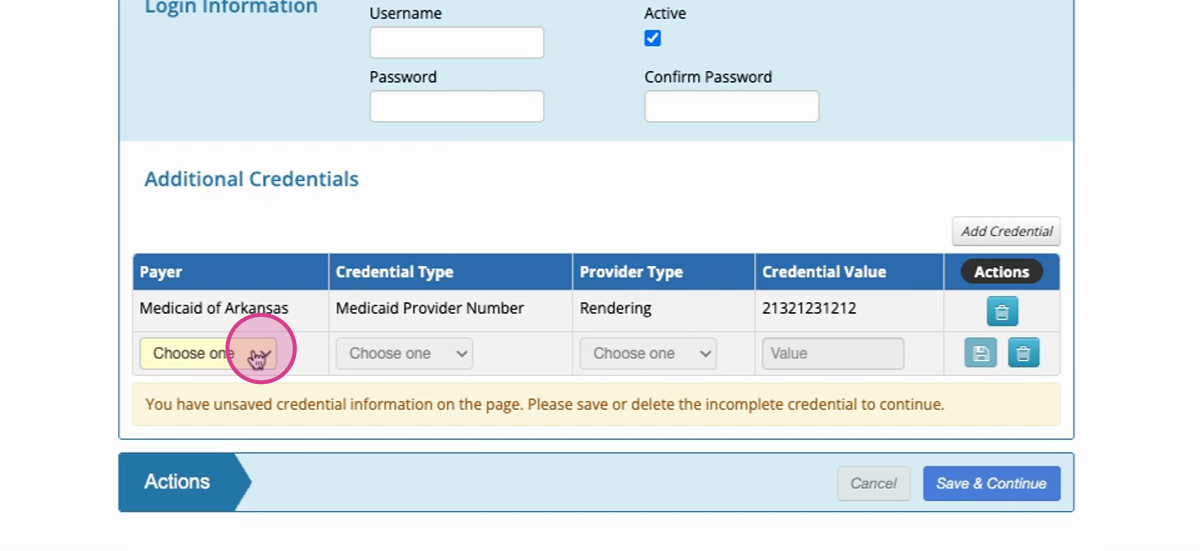Click the Credential Value column header
The image size is (1200, 551).
(x=850, y=272)
